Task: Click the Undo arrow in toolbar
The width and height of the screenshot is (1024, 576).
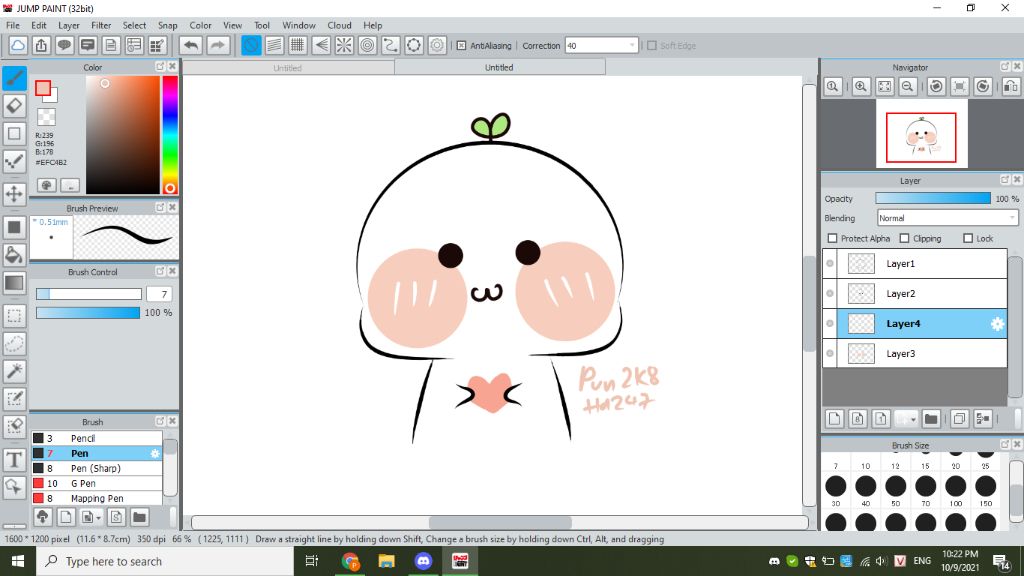Action: point(191,45)
